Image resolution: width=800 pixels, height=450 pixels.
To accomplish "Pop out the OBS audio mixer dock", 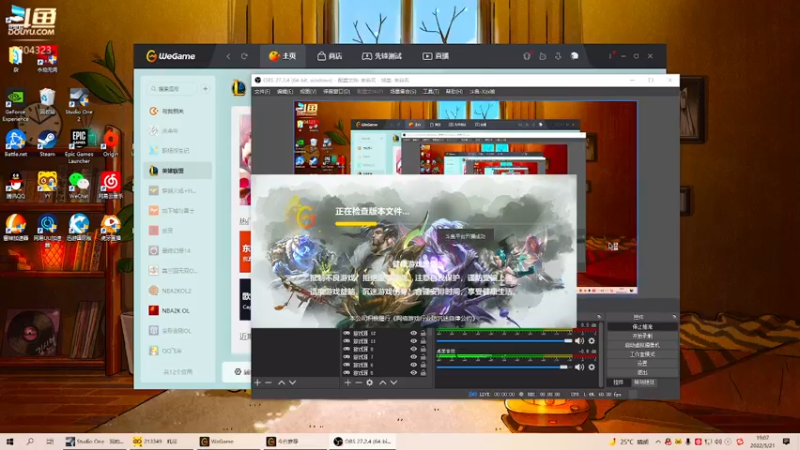I will 599,317.
